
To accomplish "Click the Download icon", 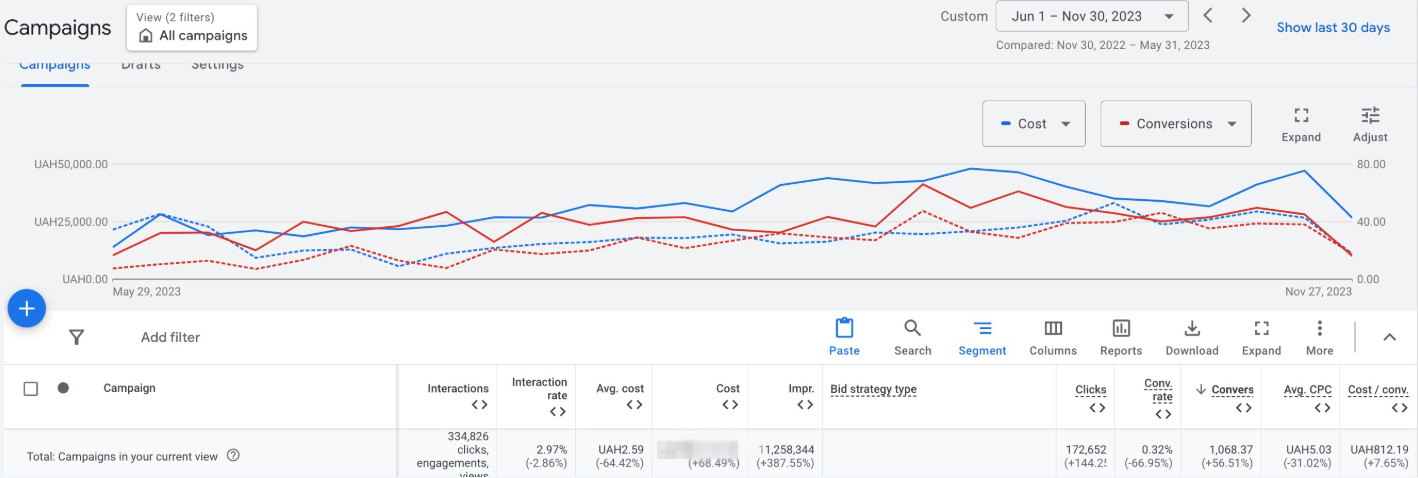I will click(x=1191, y=329).
